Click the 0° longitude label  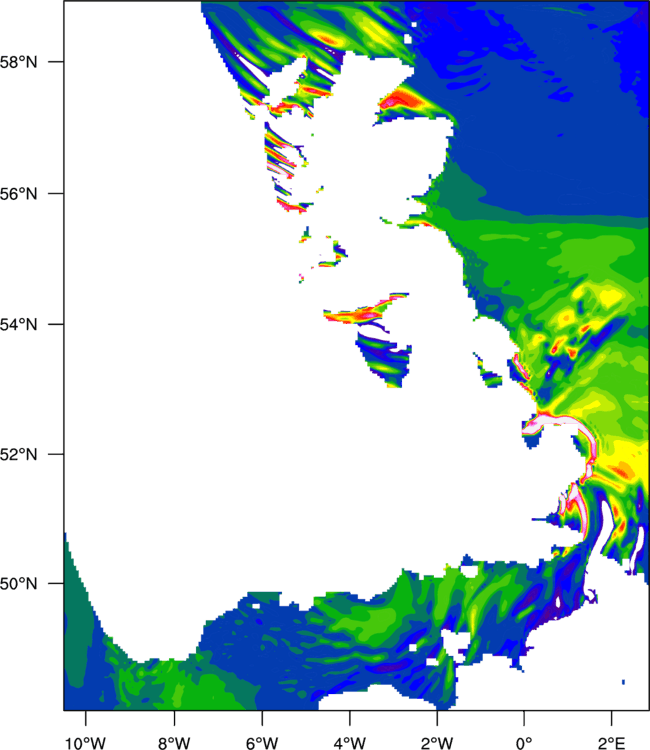tap(524, 743)
